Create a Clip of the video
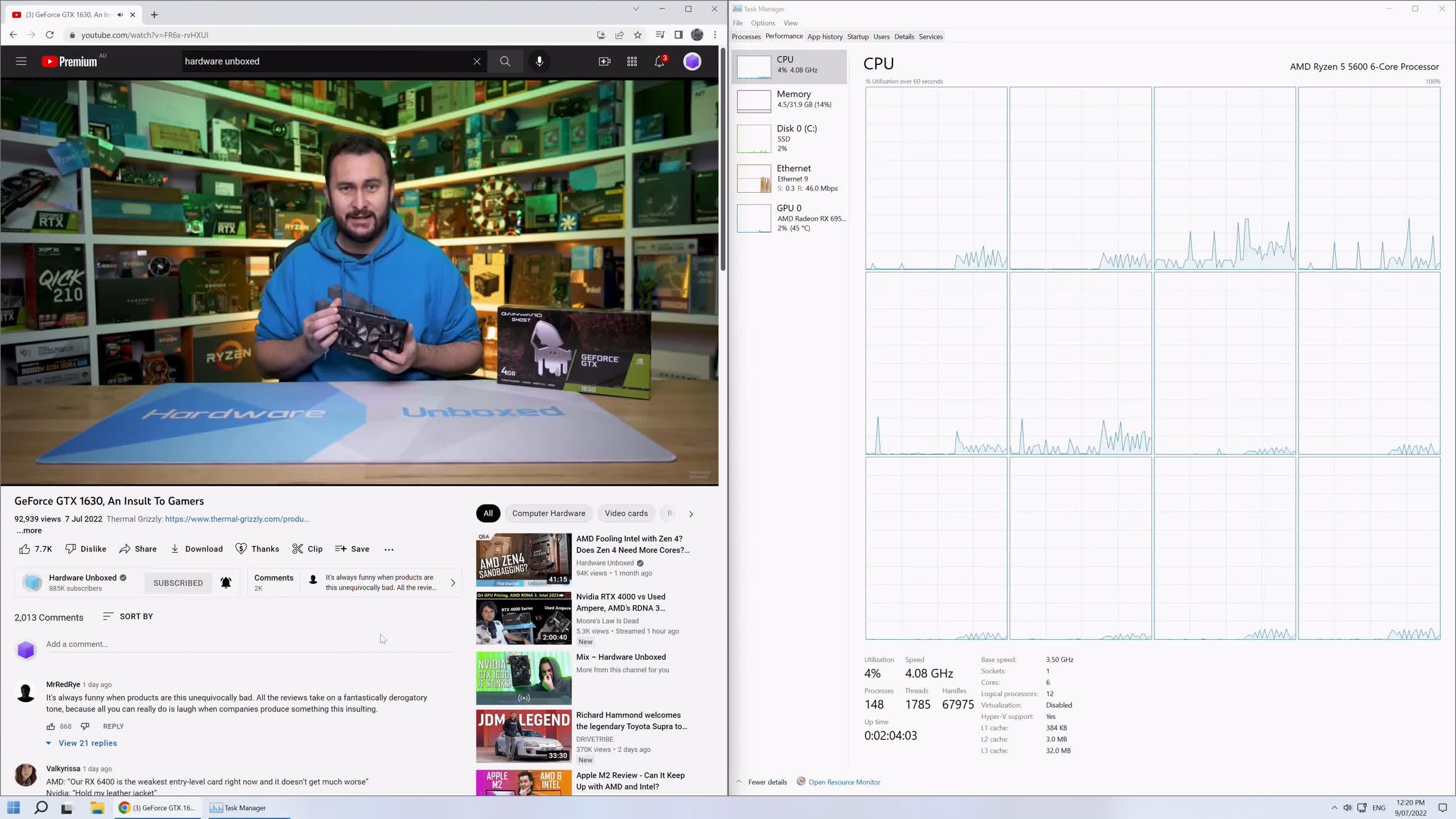 point(307,549)
